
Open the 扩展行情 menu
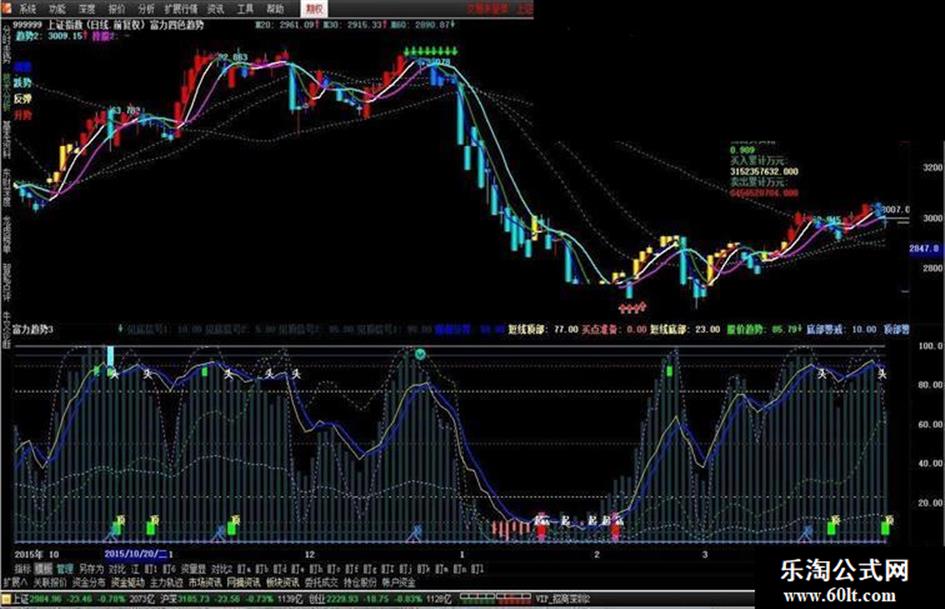point(181,9)
